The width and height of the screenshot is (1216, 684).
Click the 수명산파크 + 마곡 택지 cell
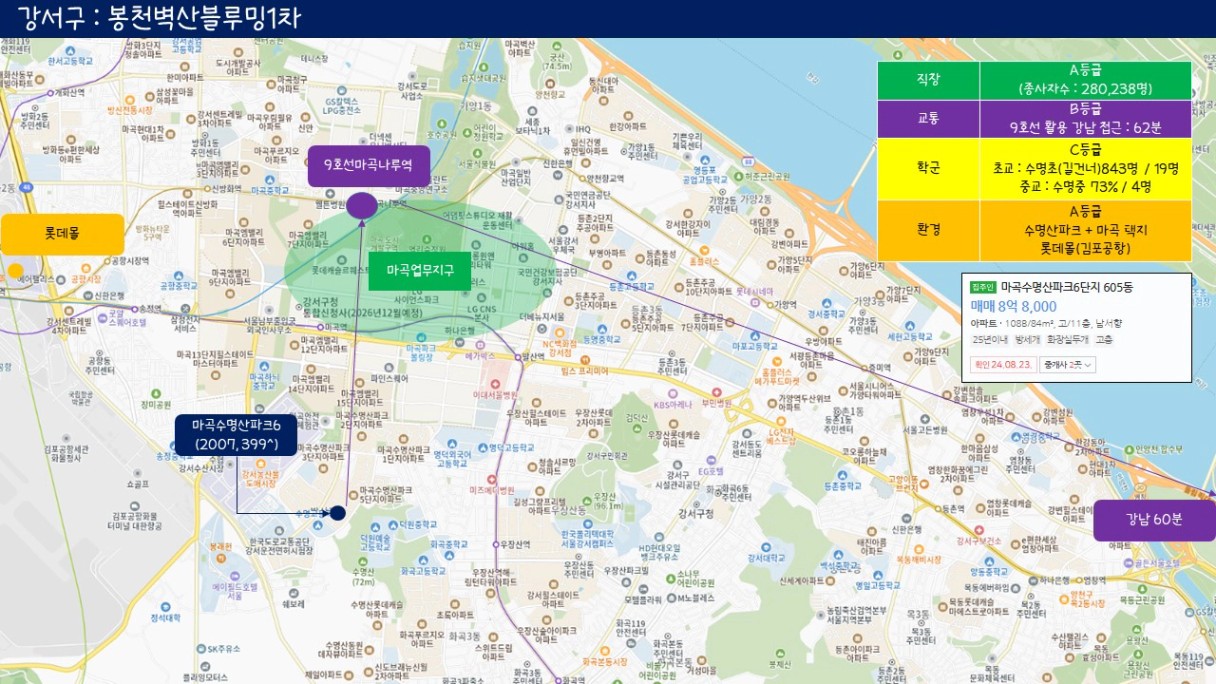[x=1086, y=229]
